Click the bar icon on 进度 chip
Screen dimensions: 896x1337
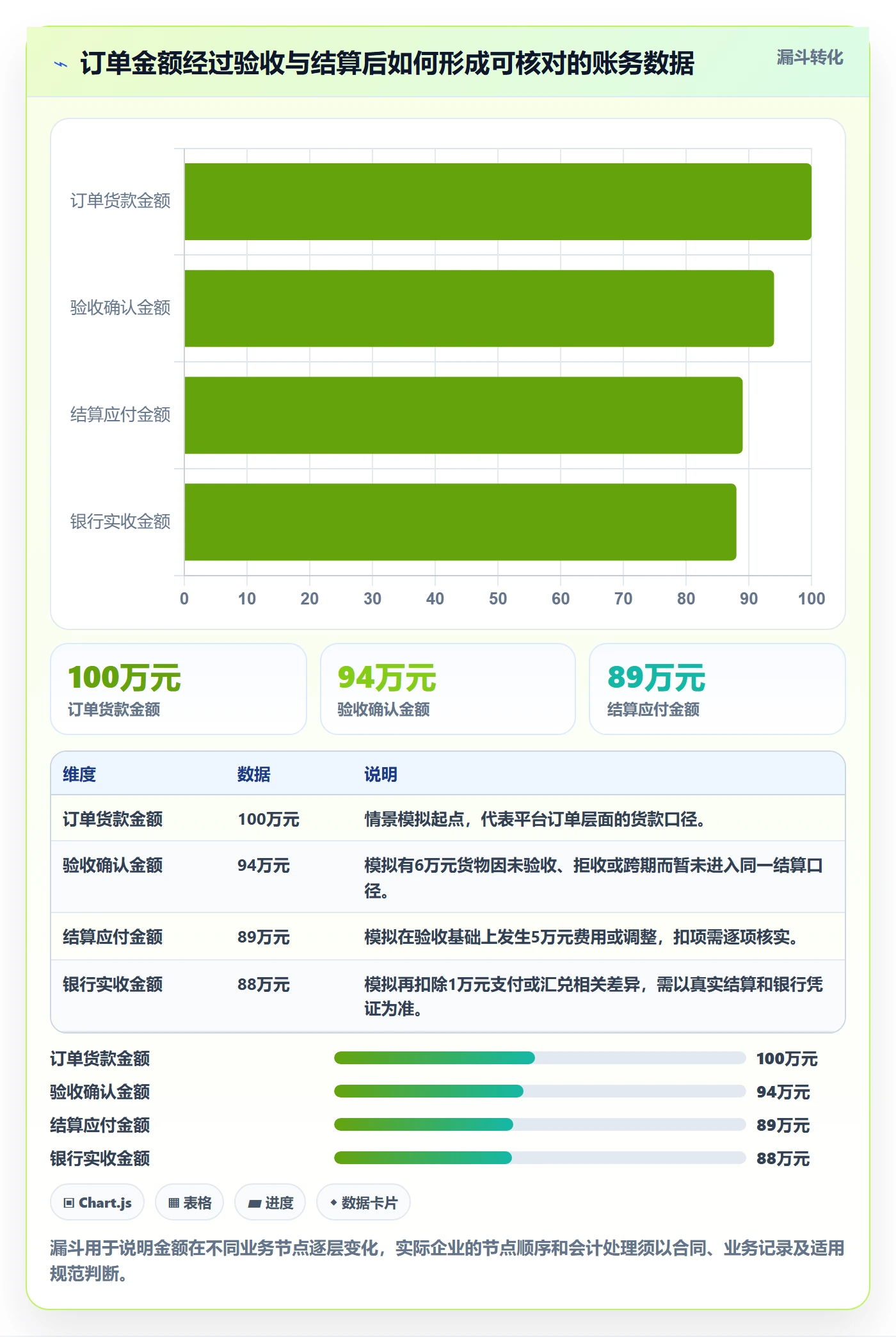254,1204
